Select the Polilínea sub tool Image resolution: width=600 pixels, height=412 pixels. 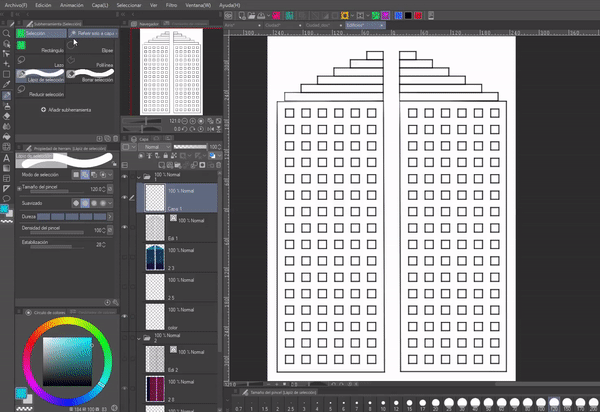[90, 61]
